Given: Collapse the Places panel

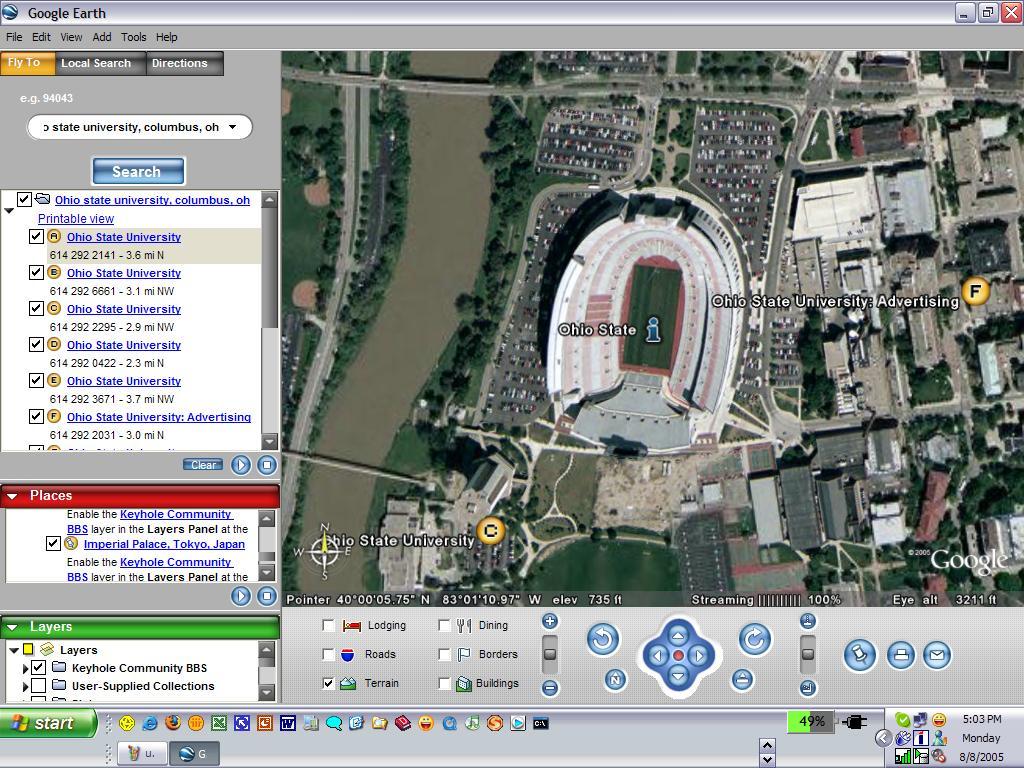Looking at the screenshot, I should [x=12, y=496].
